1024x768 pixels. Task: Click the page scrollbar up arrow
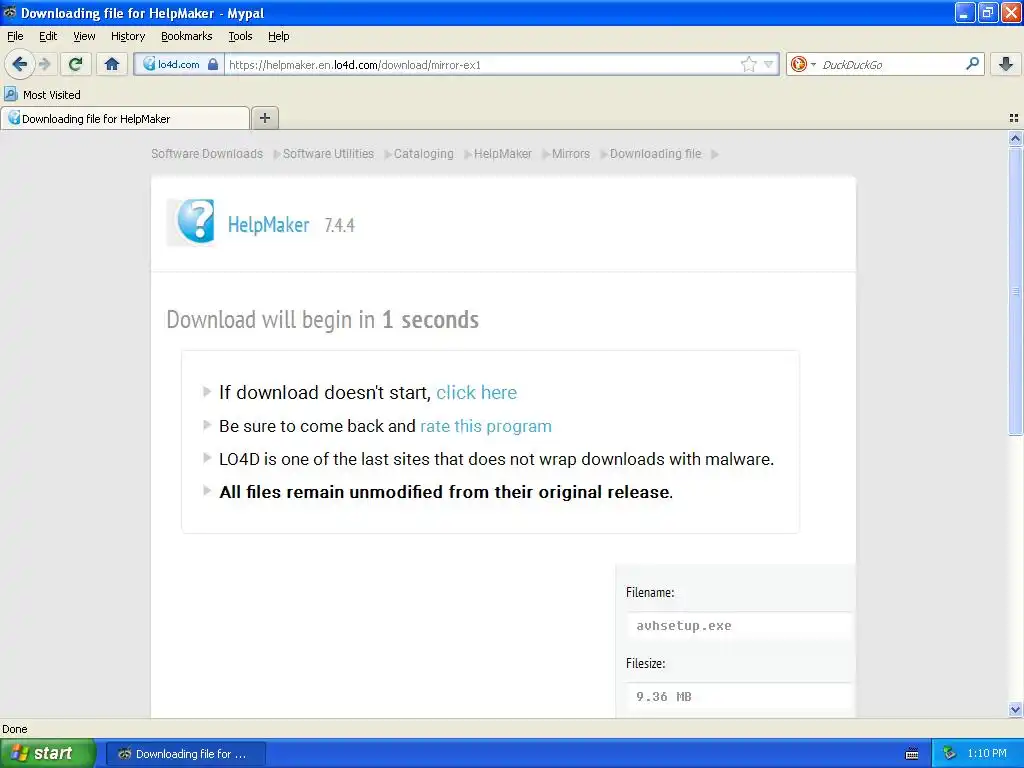coord(1015,138)
